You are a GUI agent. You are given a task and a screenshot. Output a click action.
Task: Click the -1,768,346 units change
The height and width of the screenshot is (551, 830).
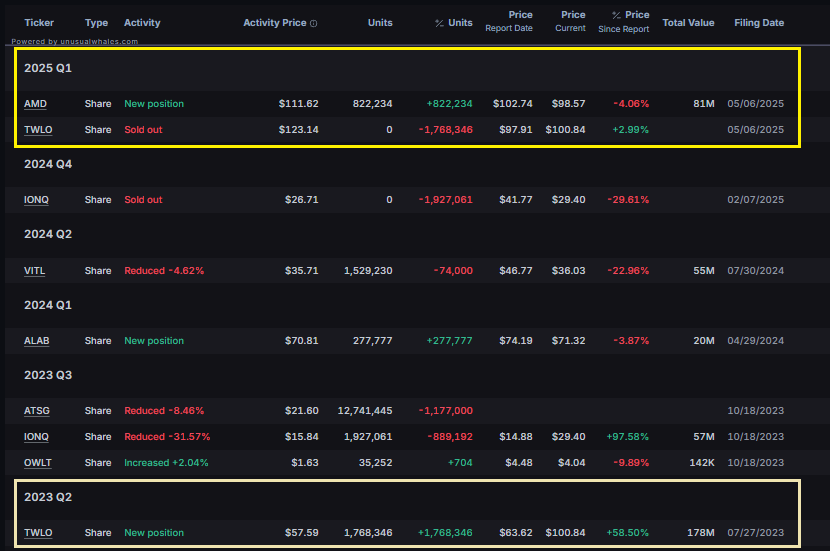click(446, 130)
